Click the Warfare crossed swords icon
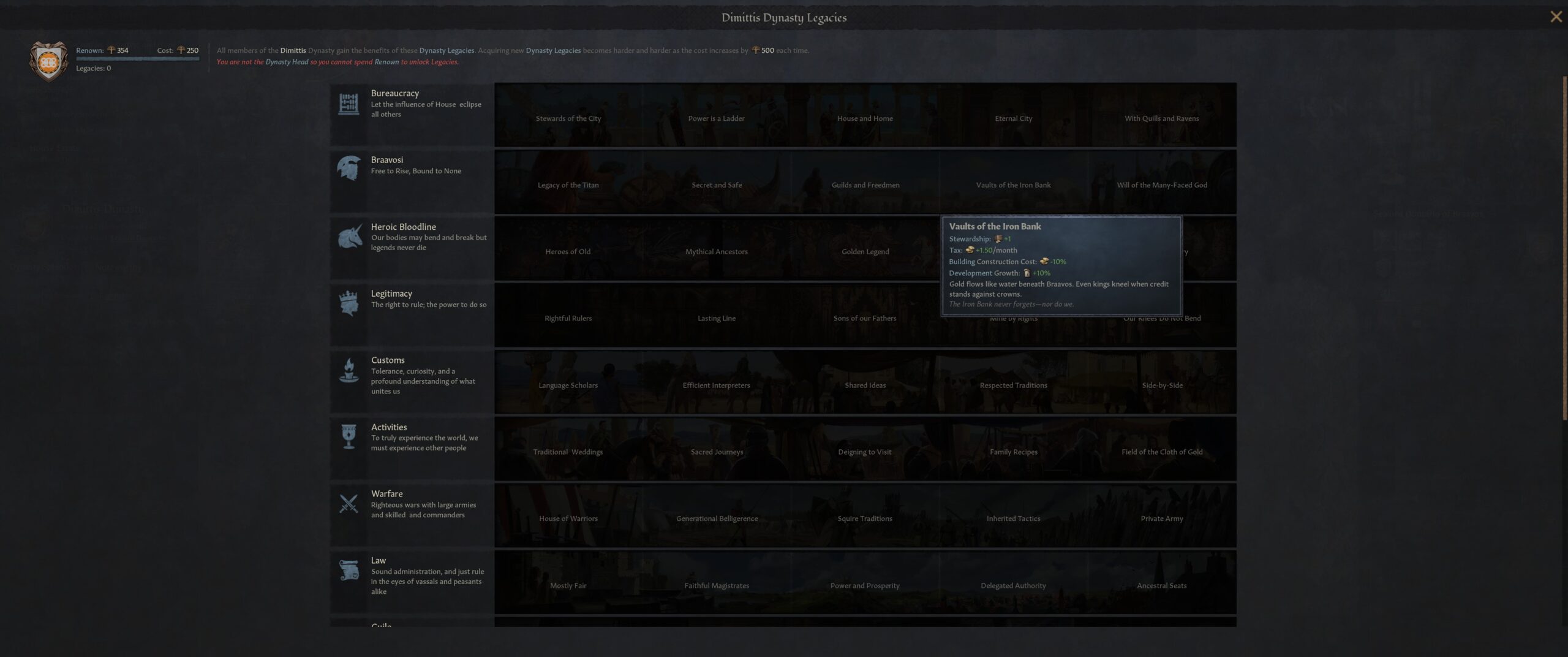Image resolution: width=1568 pixels, height=657 pixels. (349, 504)
